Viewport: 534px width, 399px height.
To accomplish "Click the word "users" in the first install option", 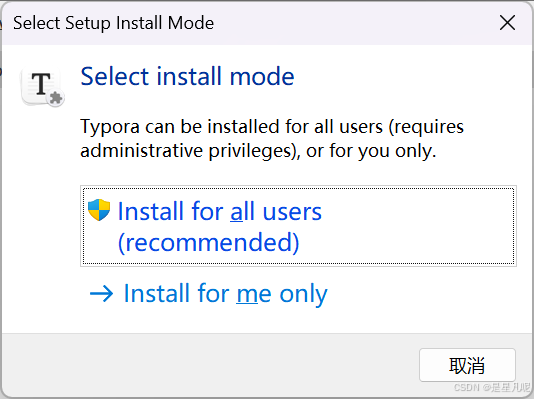I will click(292, 212).
